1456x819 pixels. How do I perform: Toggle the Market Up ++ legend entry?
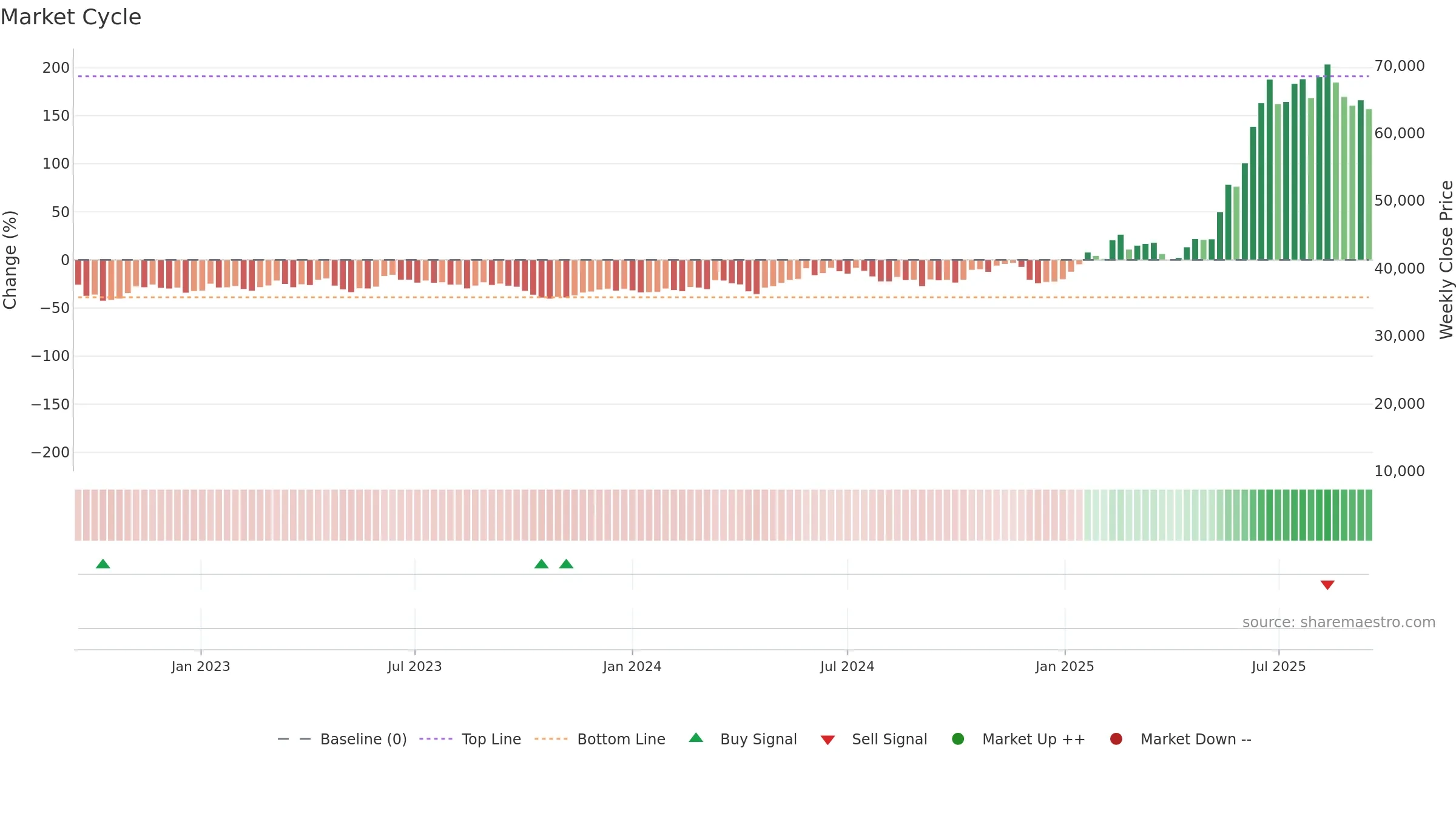tap(1019, 739)
